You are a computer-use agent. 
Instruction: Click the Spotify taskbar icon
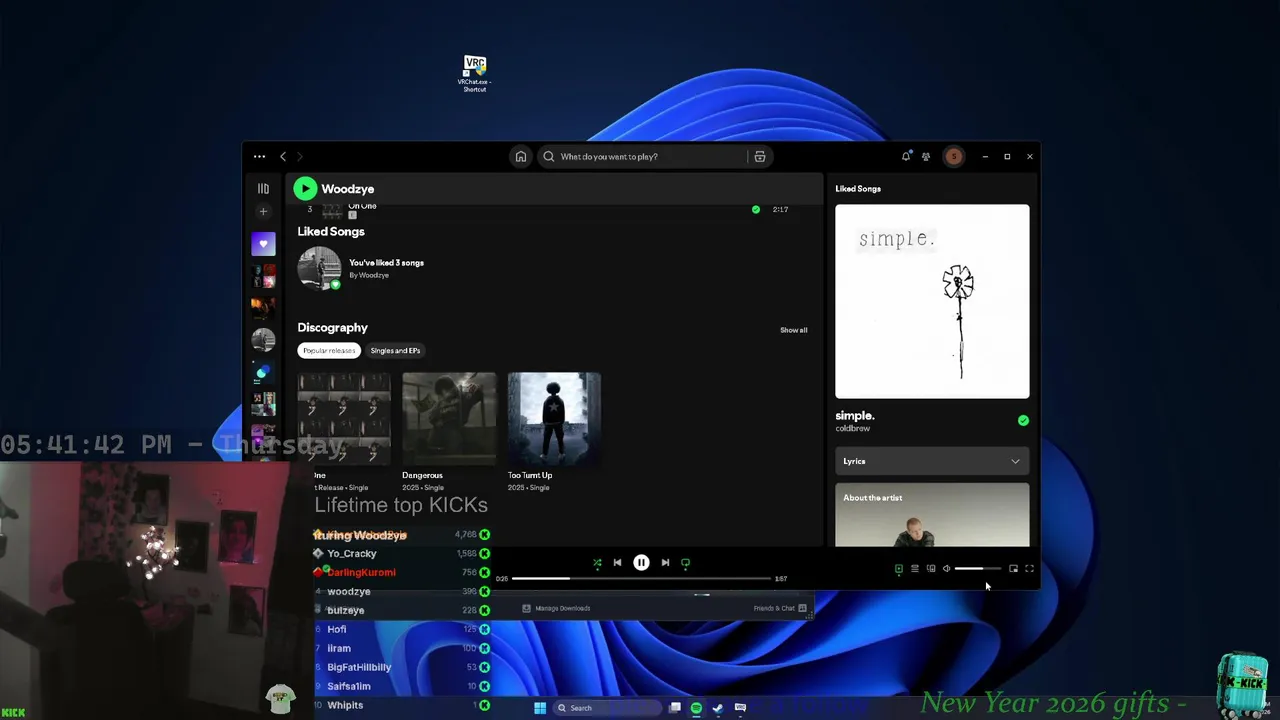point(696,708)
